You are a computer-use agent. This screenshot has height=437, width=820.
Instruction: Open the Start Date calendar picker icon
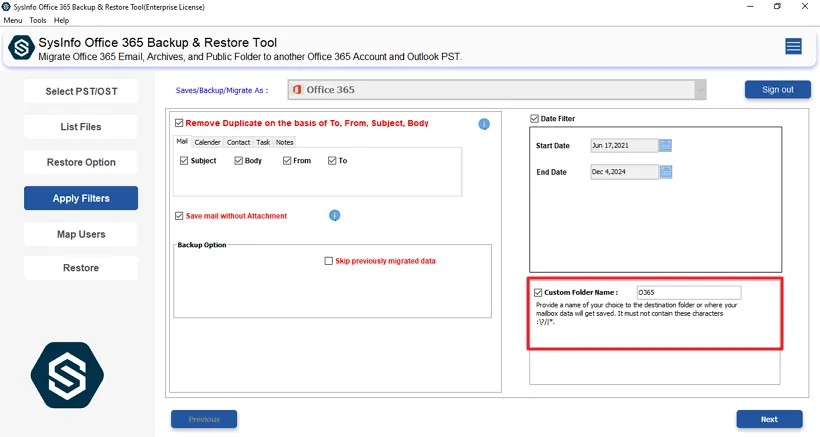tap(666, 145)
